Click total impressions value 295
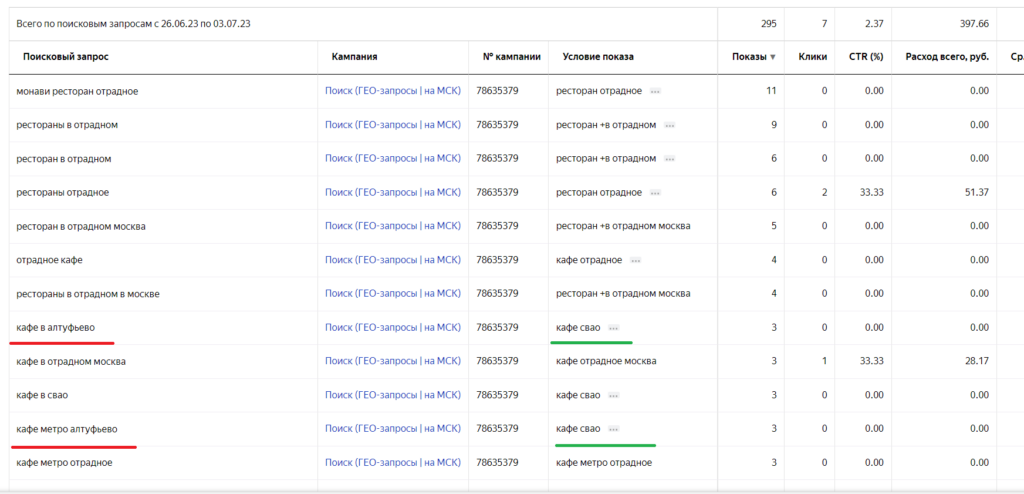Image resolution: width=1024 pixels, height=494 pixels. [769, 24]
